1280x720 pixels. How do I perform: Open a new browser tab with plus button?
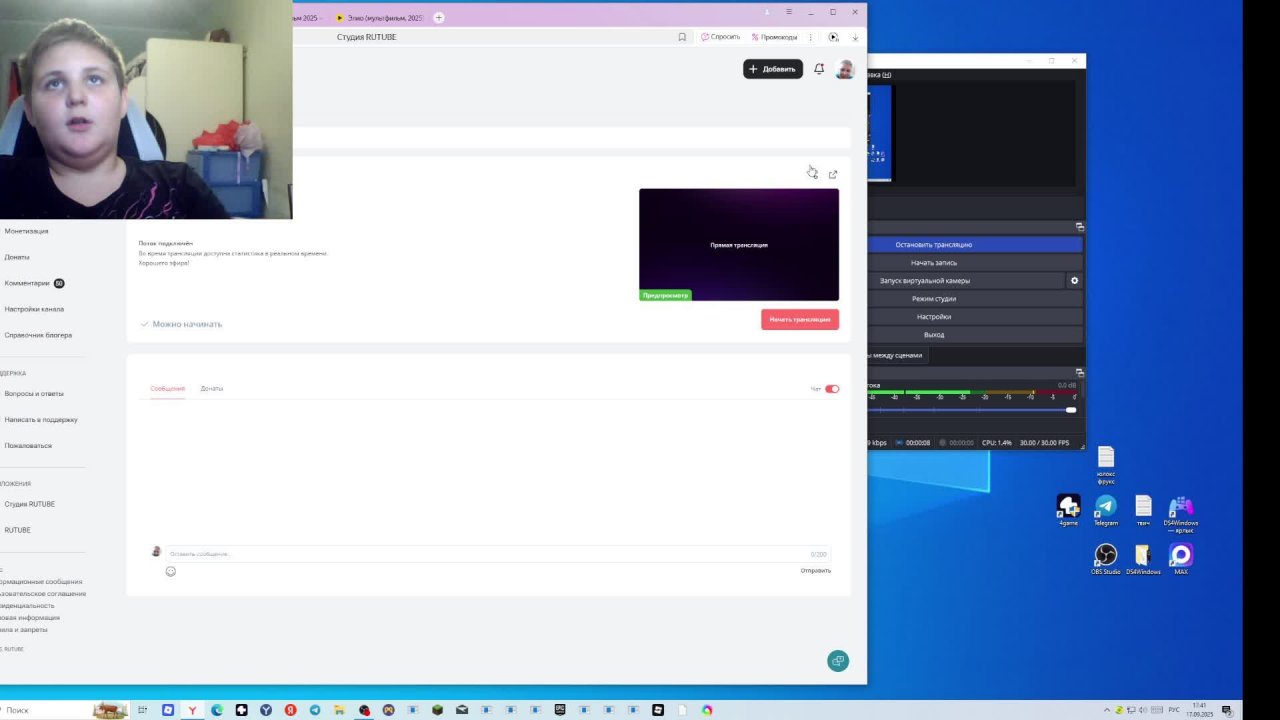click(x=438, y=17)
